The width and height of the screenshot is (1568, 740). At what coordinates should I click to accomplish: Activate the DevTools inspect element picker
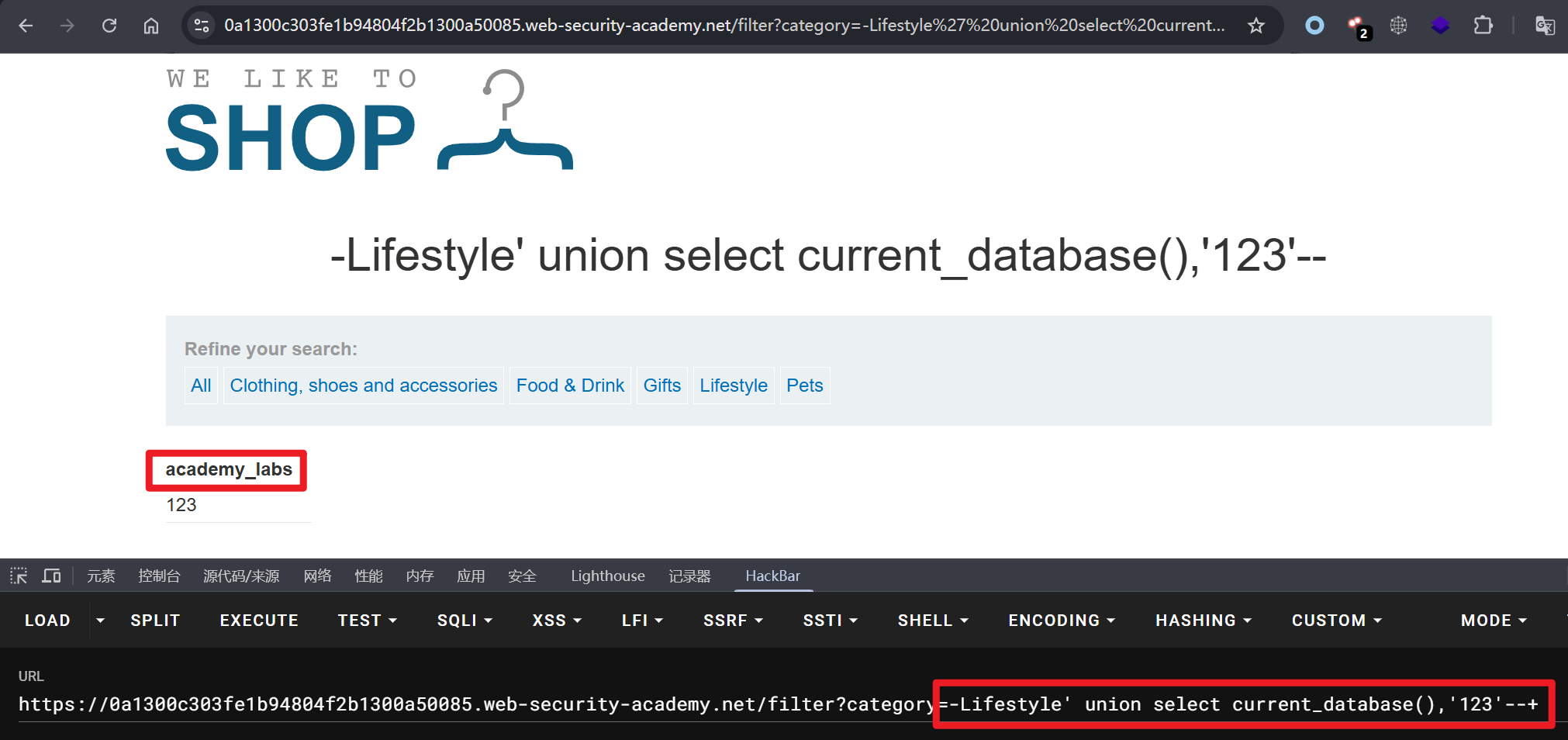click(19, 576)
